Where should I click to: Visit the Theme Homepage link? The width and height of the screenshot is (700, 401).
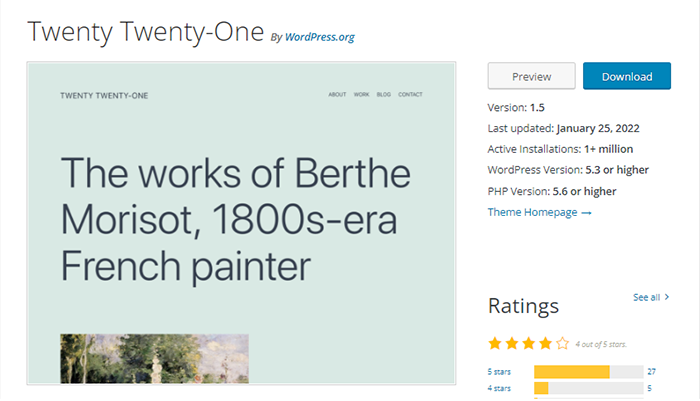click(x=539, y=212)
